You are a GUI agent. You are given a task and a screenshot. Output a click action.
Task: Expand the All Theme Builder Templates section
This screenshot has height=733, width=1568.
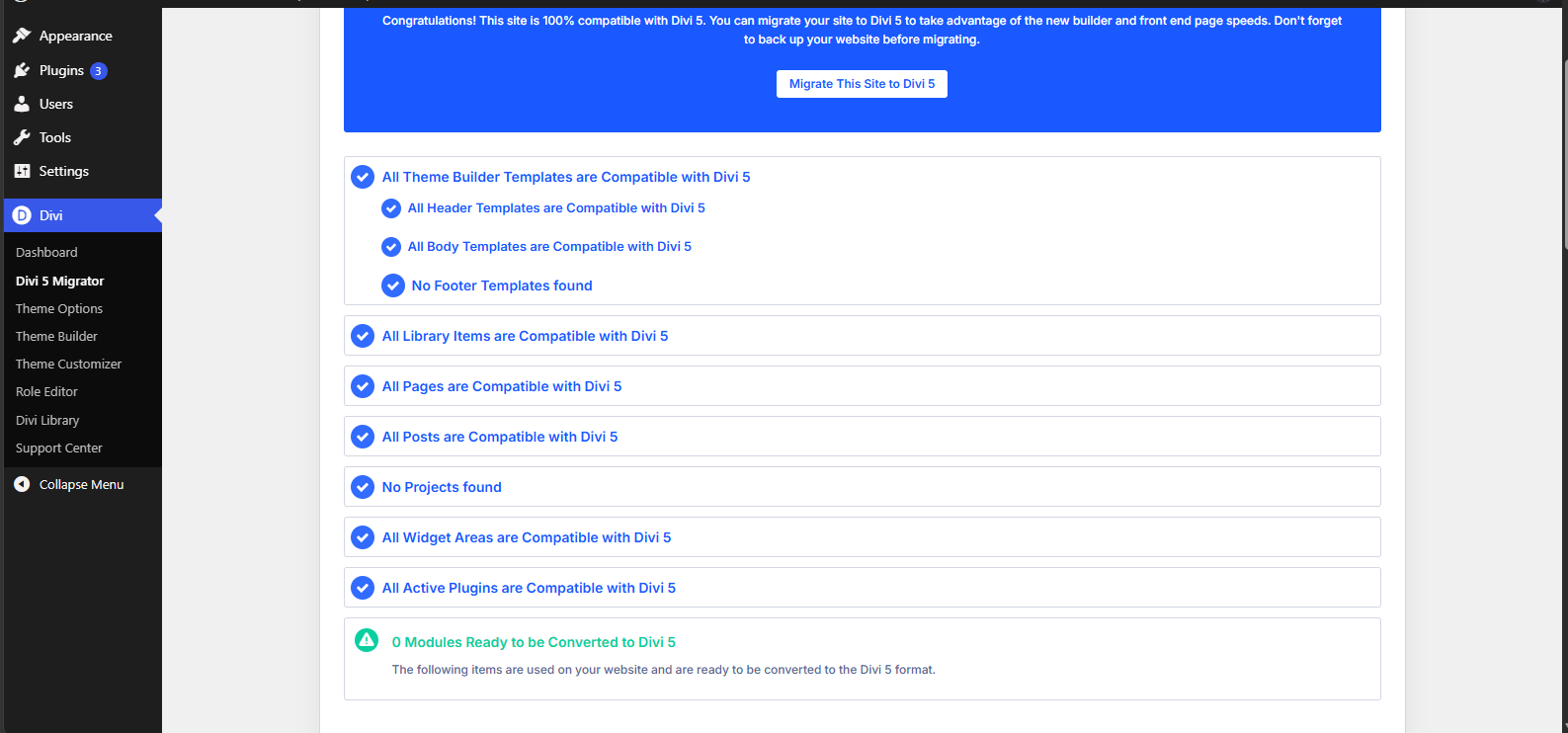566,177
